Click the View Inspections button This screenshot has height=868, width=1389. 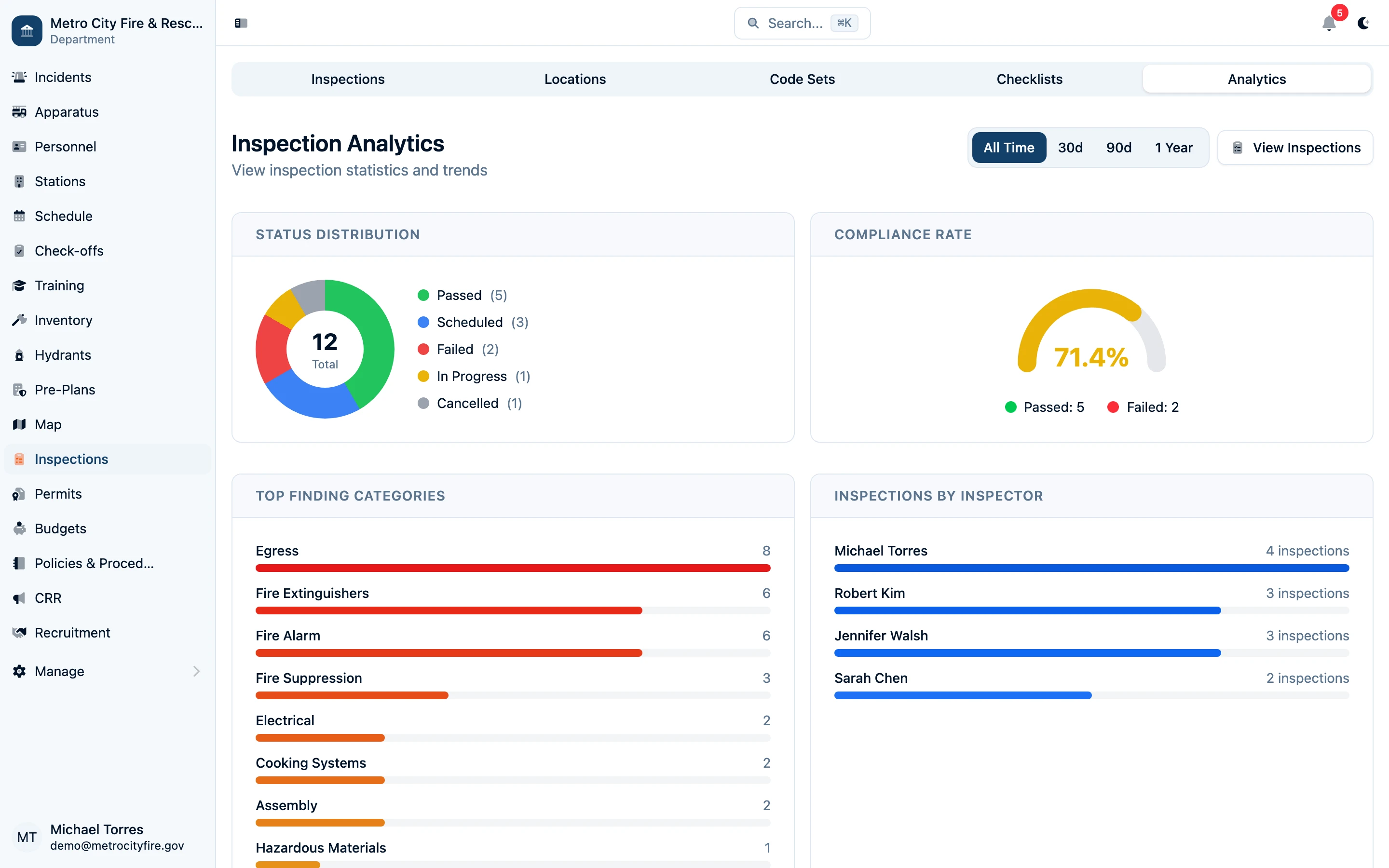(x=1295, y=148)
